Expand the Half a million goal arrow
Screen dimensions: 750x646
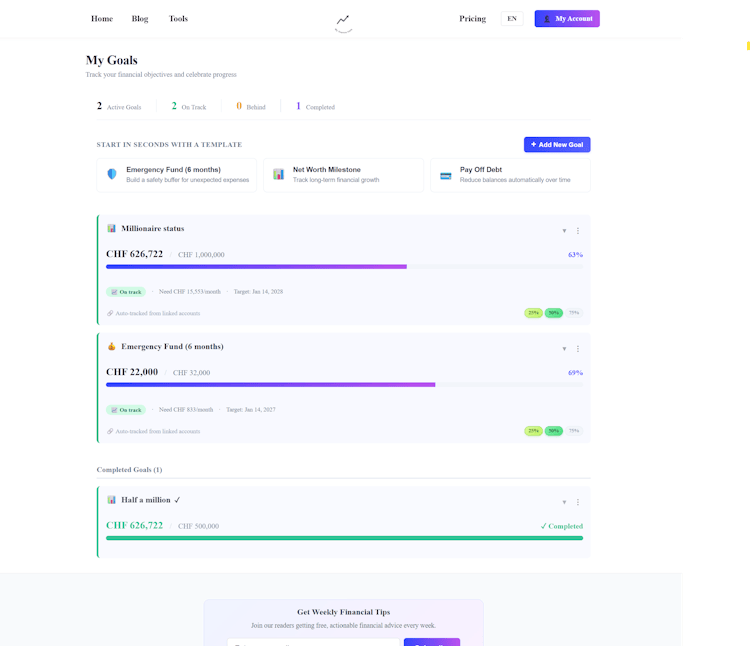click(x=564, y=502)
